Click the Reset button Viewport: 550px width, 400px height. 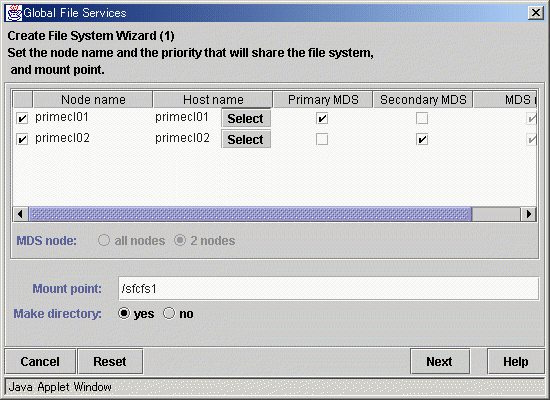pos(110,361)
